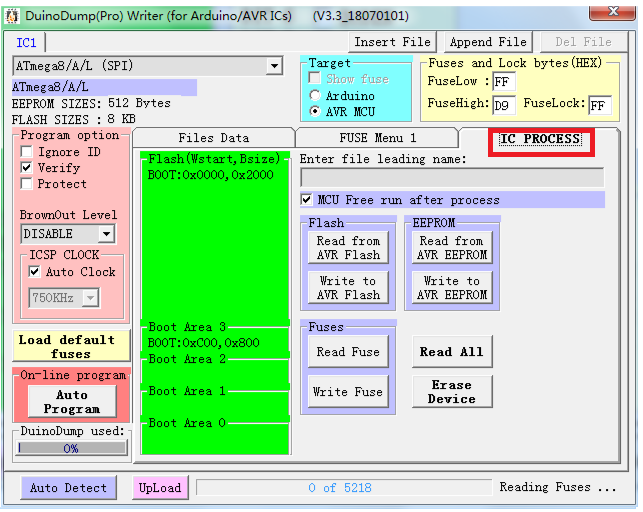
Task: Click the BOOT:0xC00,0x800 text
Action: pos(203,343)
